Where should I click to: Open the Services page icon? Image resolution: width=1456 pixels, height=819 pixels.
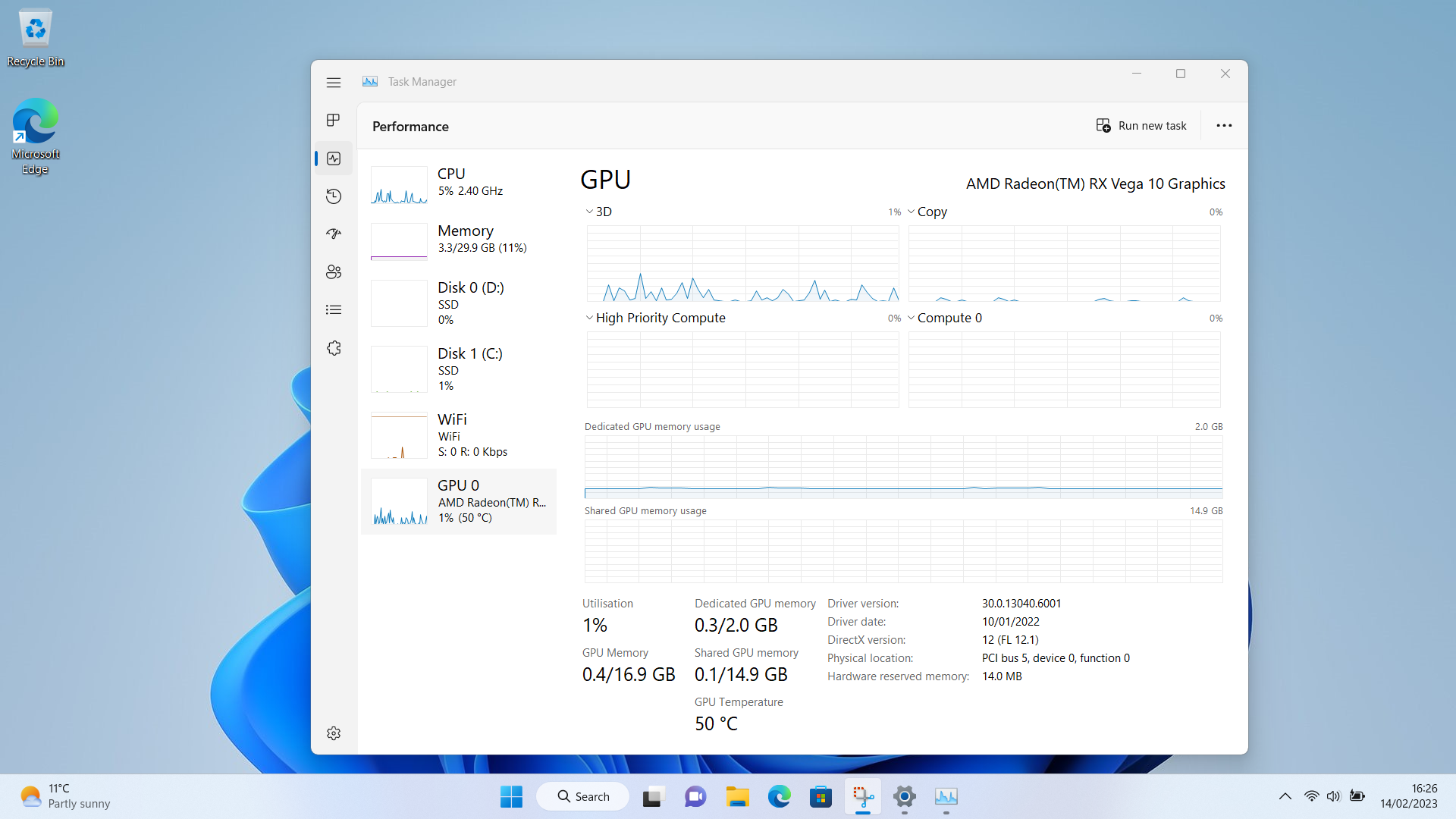pyautogui.click(x=334, y=348)
